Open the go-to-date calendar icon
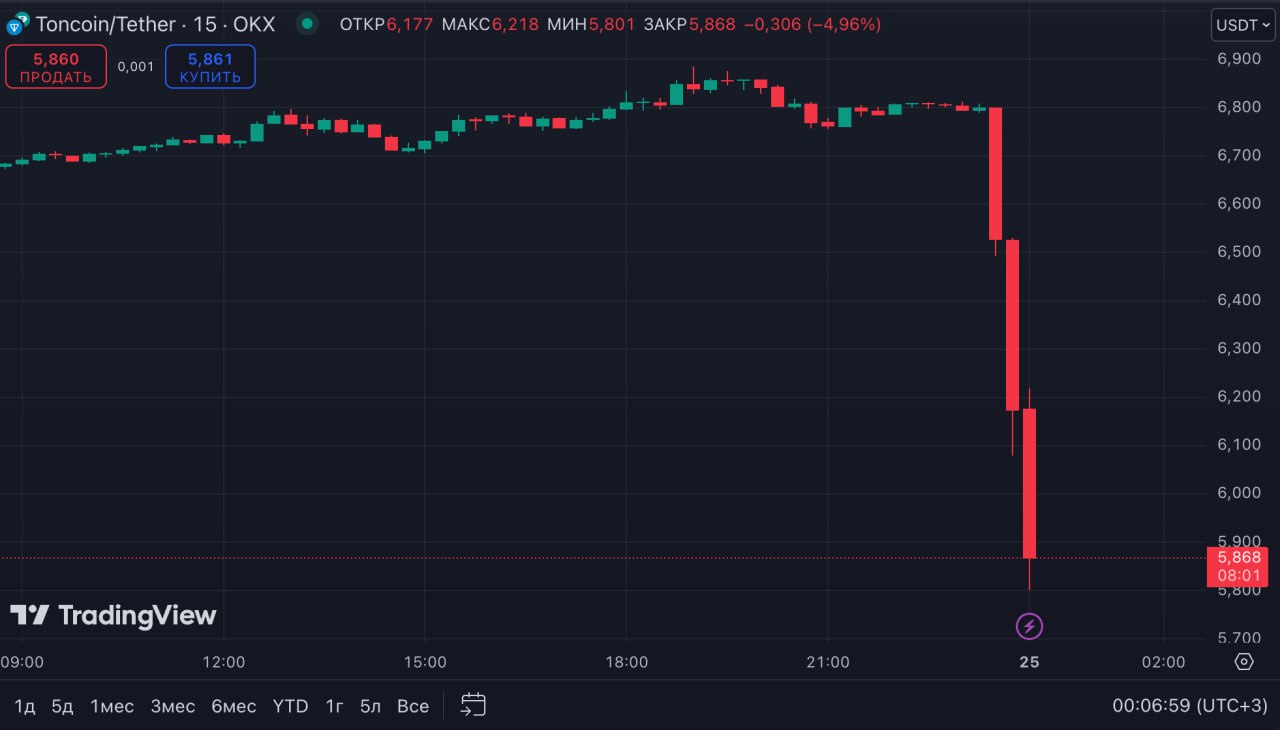This screenshot has width=1280, height=730. [473, 705]
